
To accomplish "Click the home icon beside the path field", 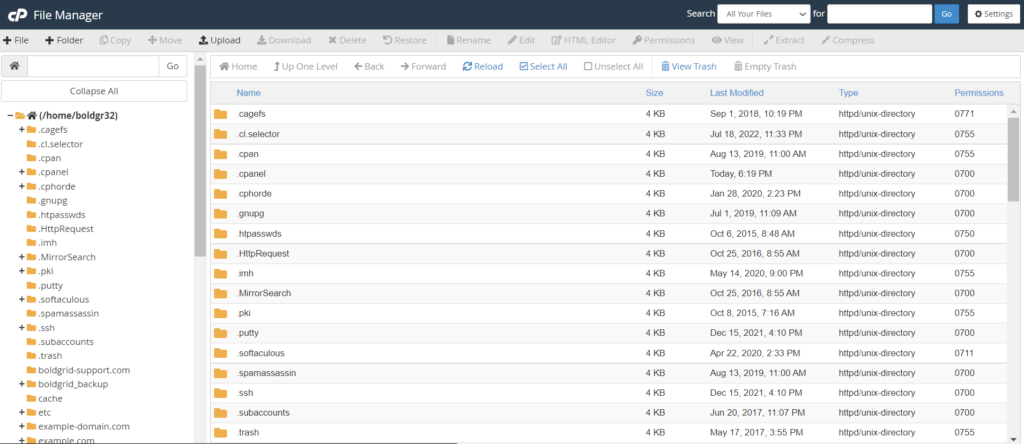I will click(x=14, y=66).
